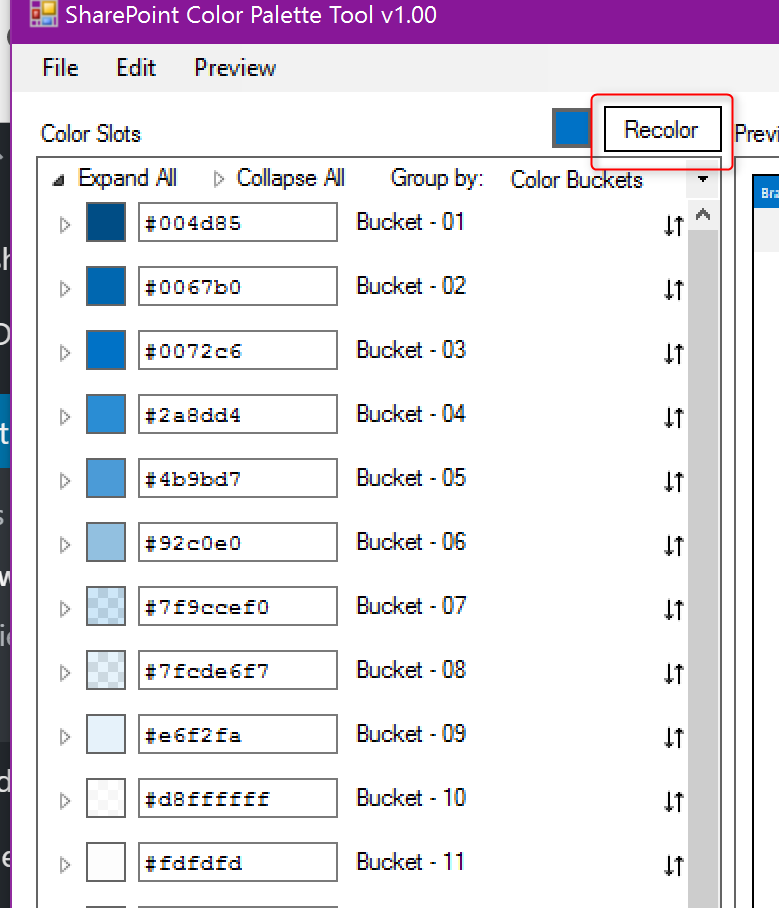Select the Bucket - 10 label
Screen dimensions: 779x908
tap(411, 798)
